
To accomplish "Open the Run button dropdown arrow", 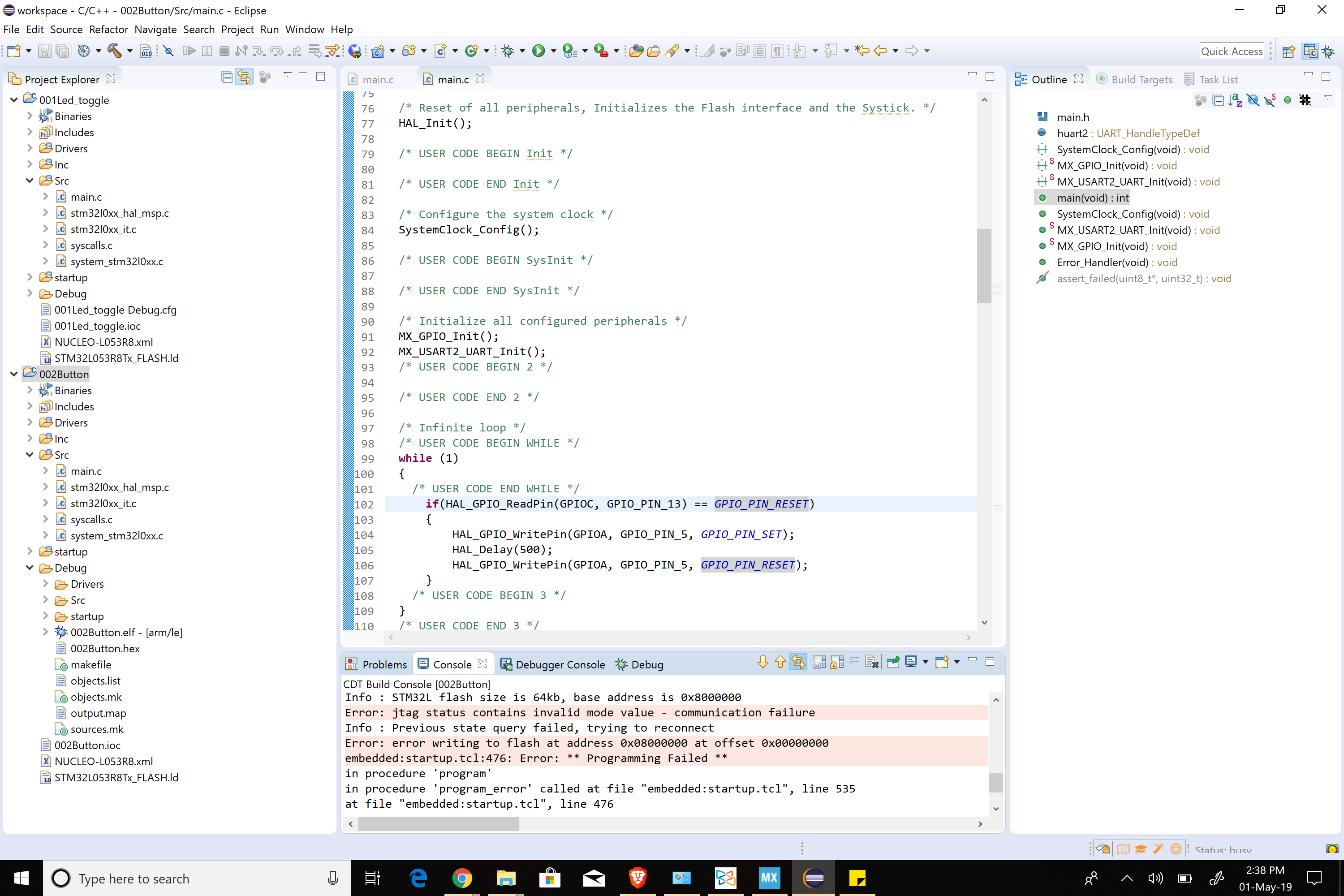I will (x=553, y=51).
